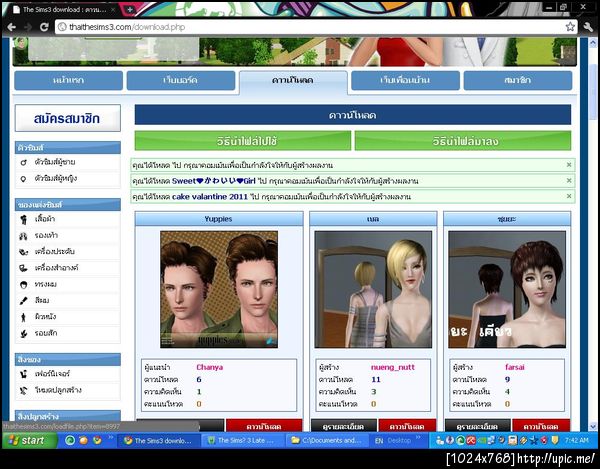Screen dimensions: 600x469
Task: Open Chrome quick launch icon in taskbar
Action: tap(97, 440)
